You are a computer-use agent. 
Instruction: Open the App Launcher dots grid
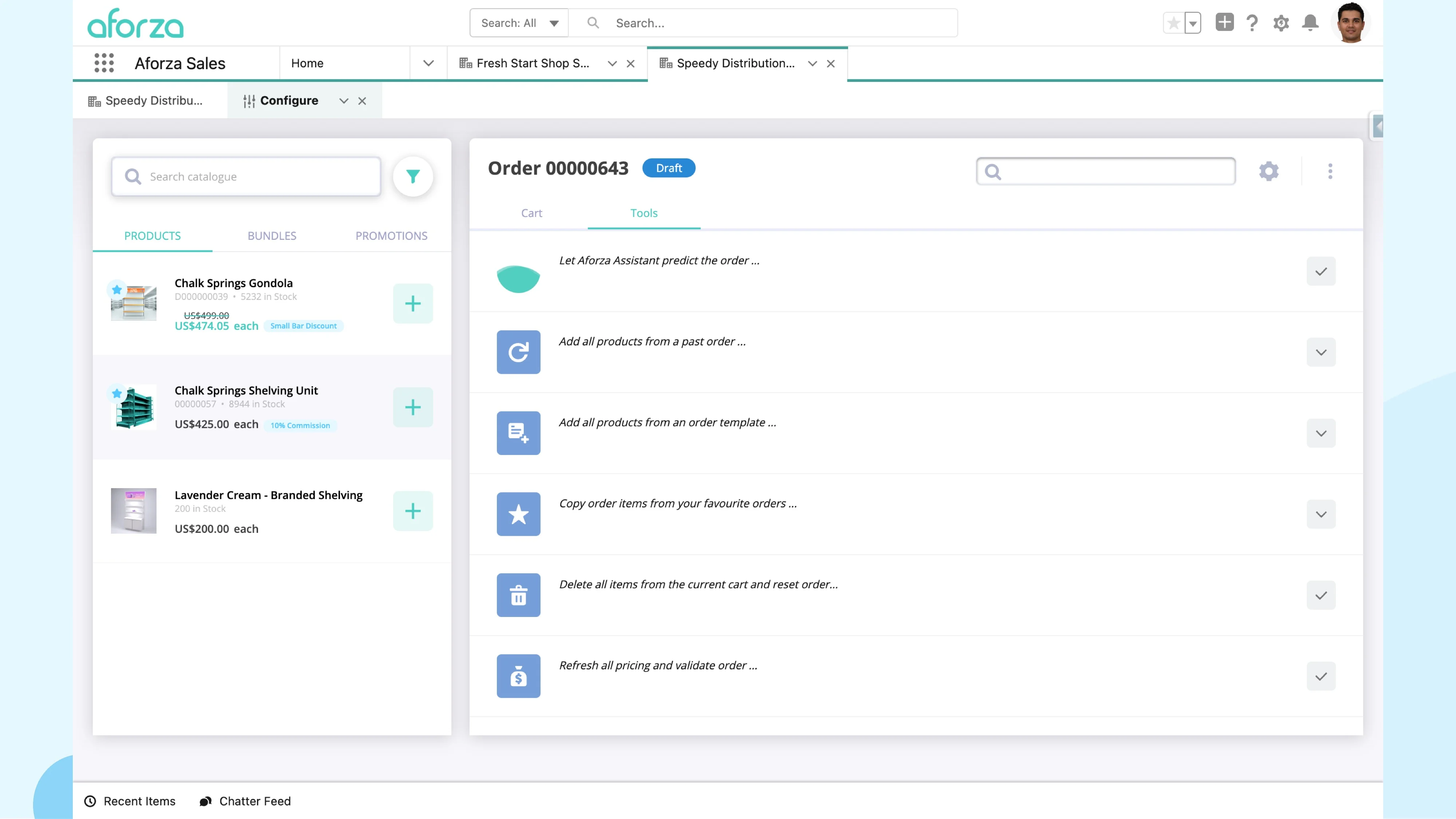[x=104, y=63]
